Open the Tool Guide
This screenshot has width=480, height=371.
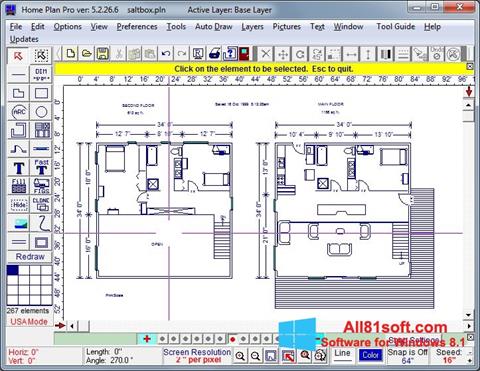[396, 27]
